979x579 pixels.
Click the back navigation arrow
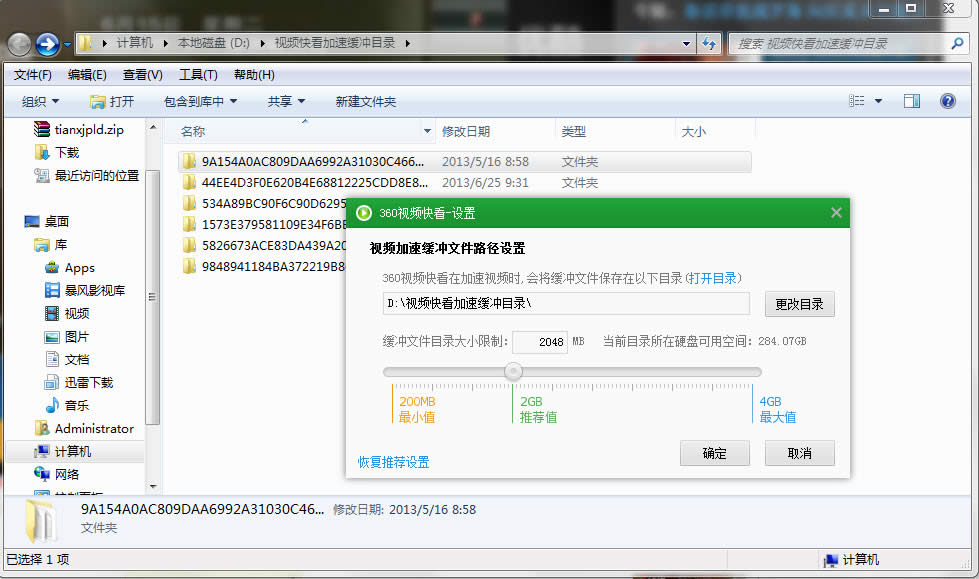click(19, 43)
